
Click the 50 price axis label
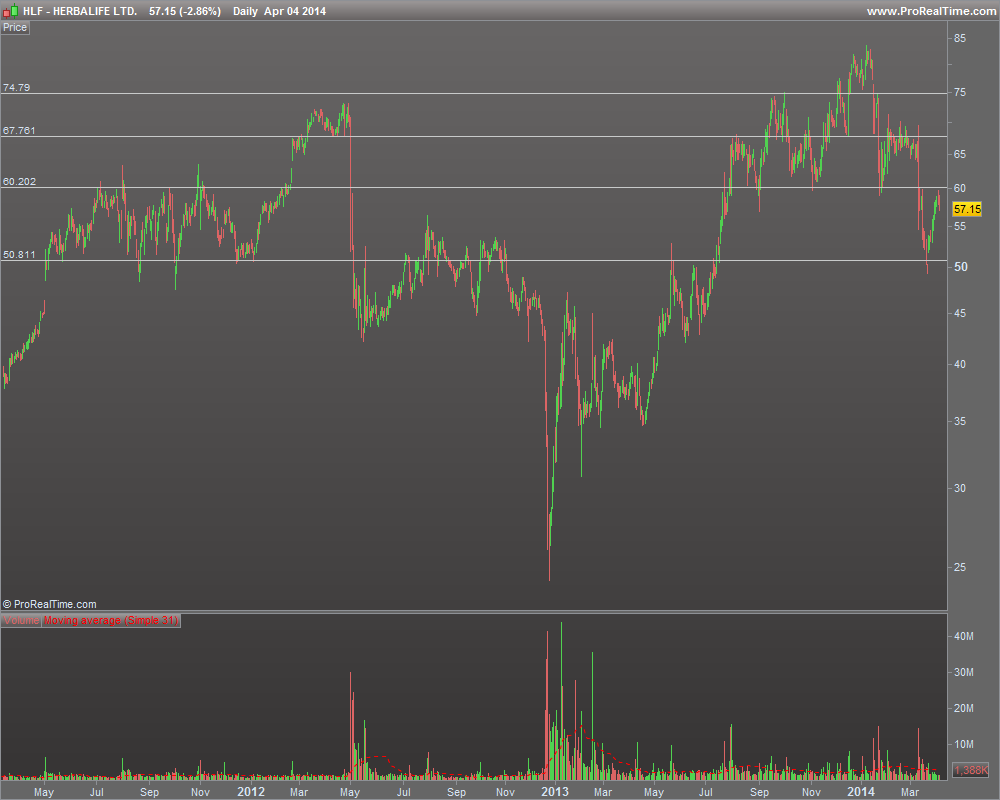click(960, 267)
